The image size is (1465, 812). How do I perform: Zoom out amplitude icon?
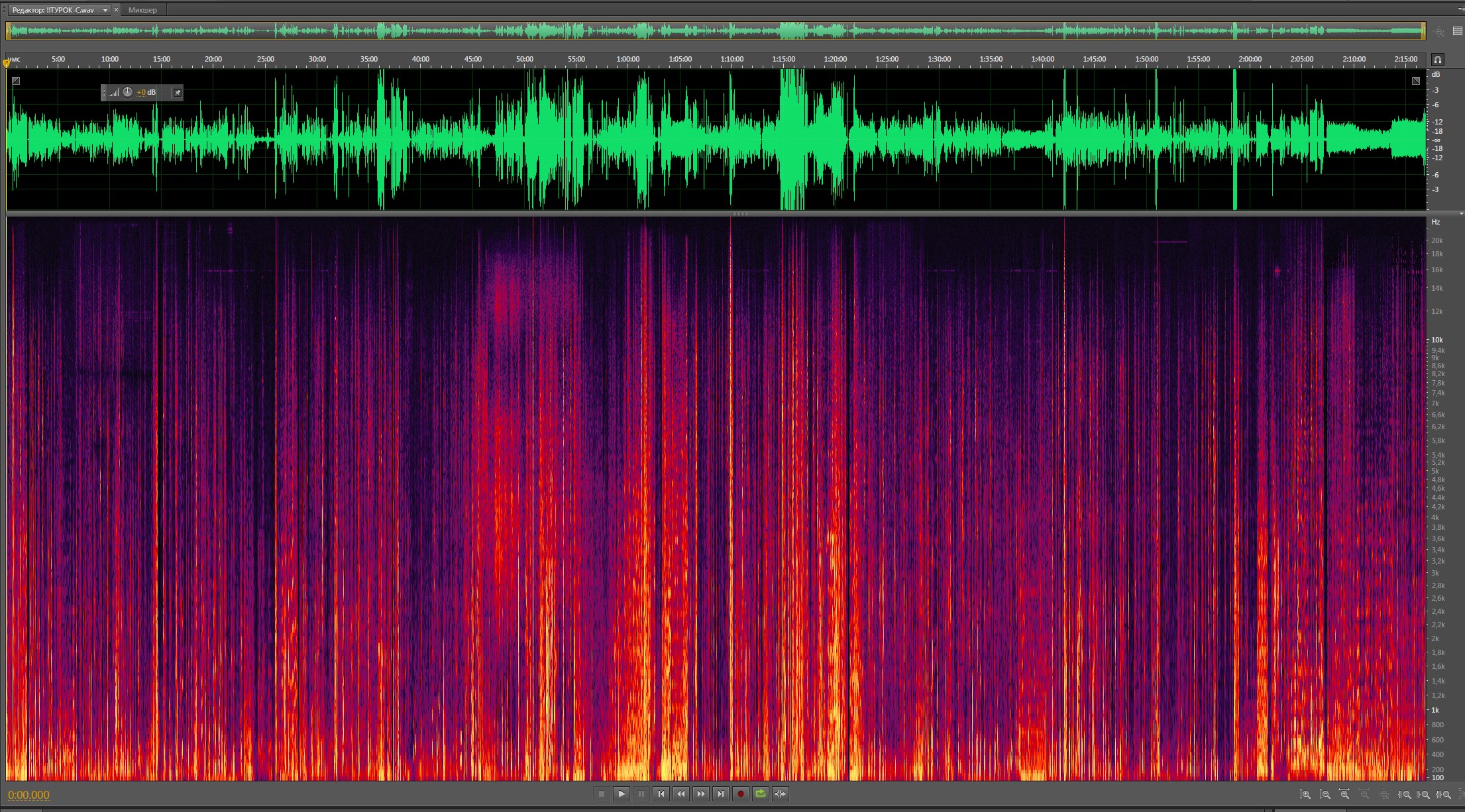(x=1325, y=794)
